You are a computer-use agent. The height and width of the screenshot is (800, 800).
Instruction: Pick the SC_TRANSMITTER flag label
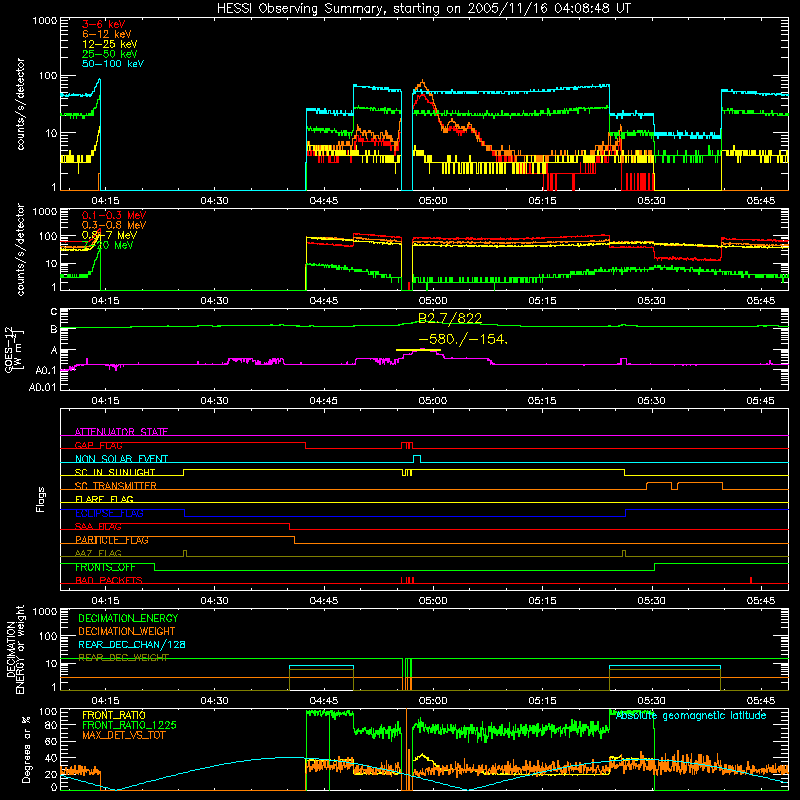point(116,486)
